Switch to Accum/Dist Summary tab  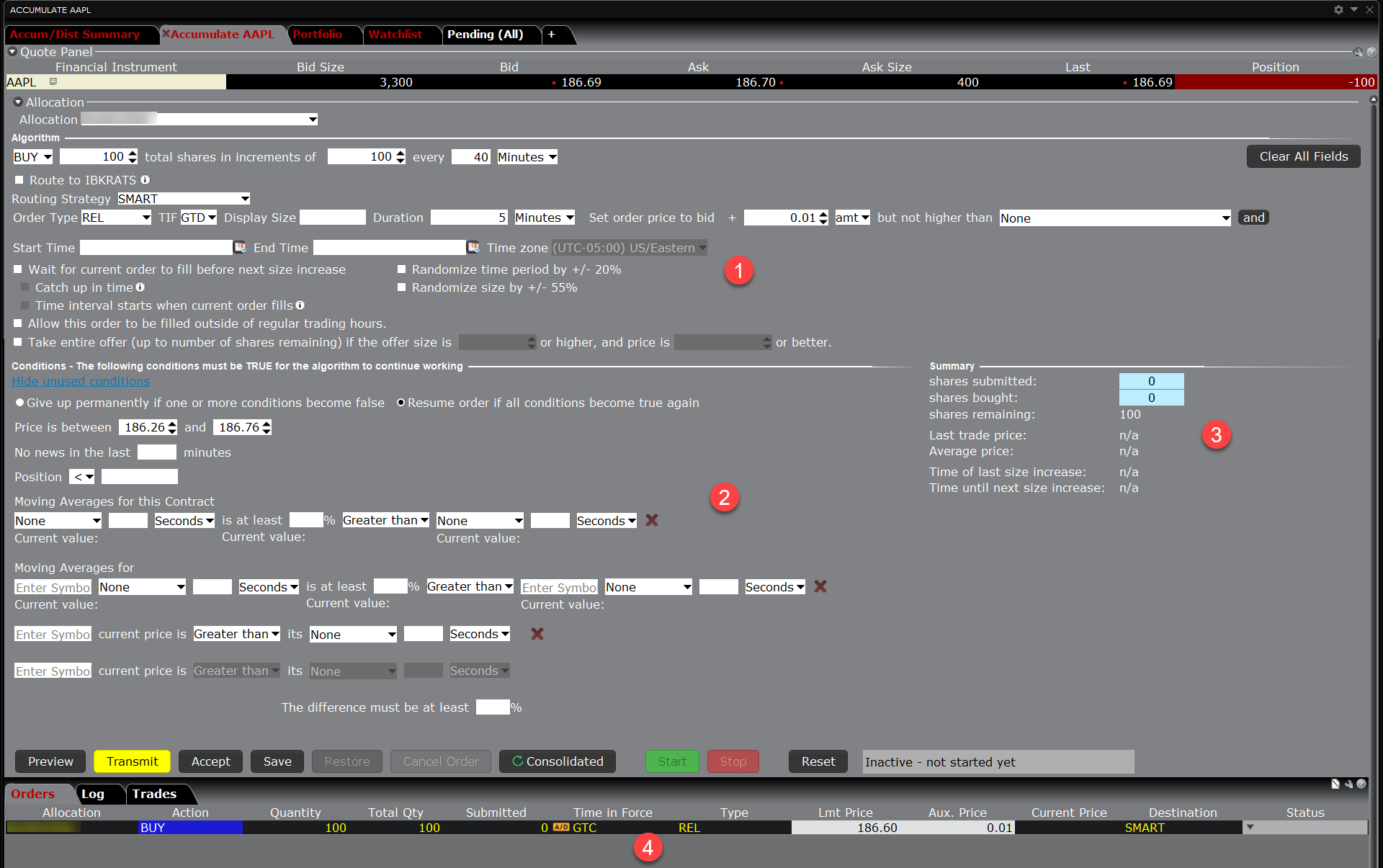(x=75, y=35)
